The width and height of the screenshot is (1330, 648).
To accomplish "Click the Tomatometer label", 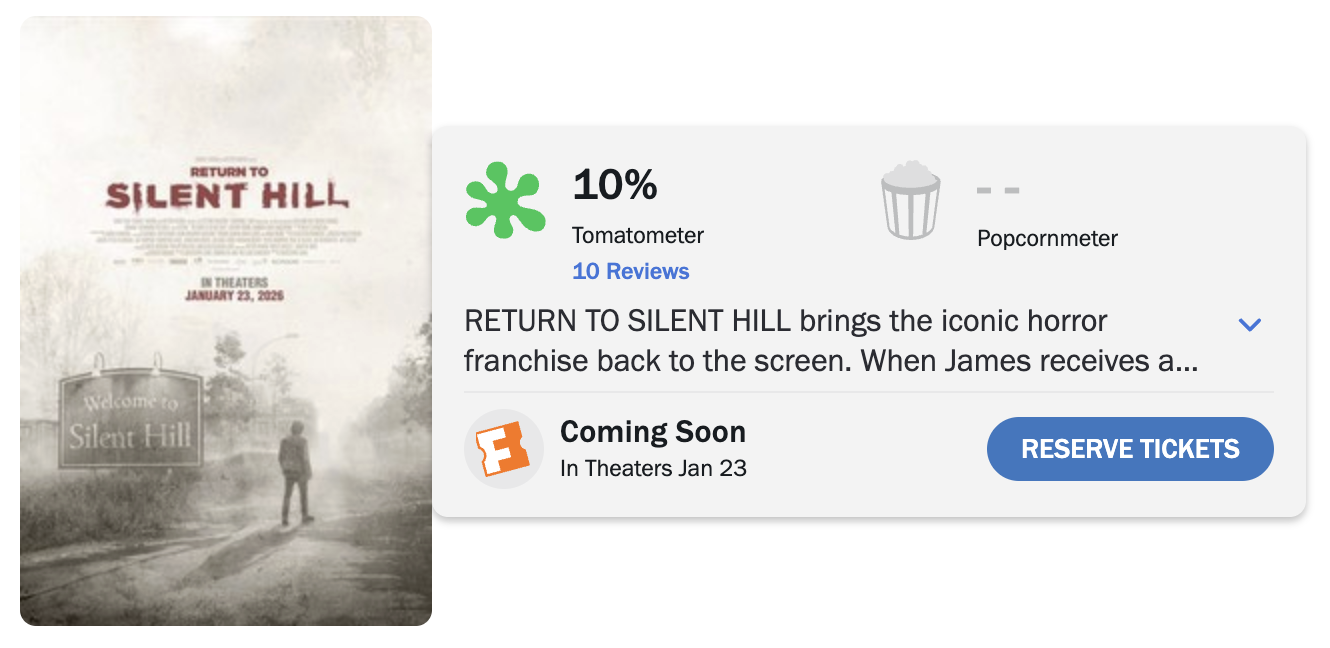I will pos(638,236).
